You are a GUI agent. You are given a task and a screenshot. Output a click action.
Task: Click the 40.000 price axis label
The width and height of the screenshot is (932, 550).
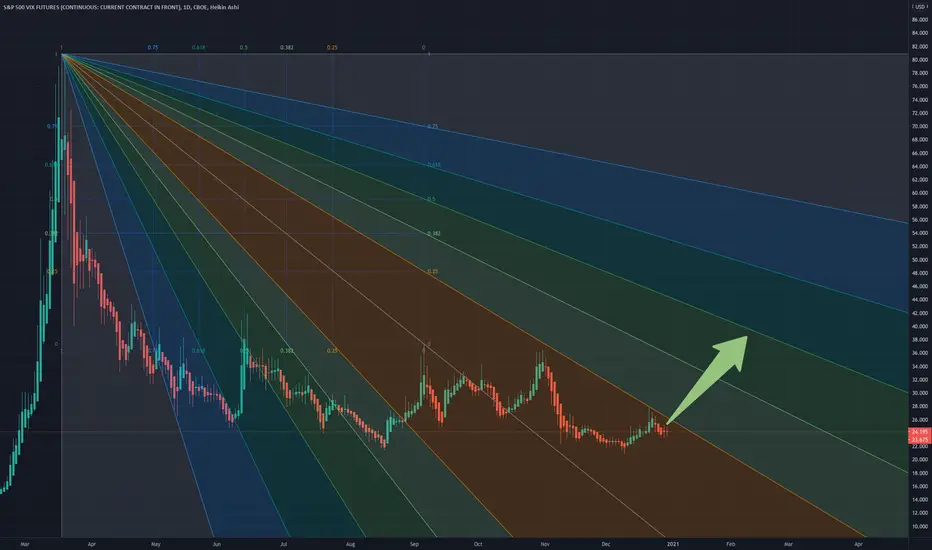[920, 326]
